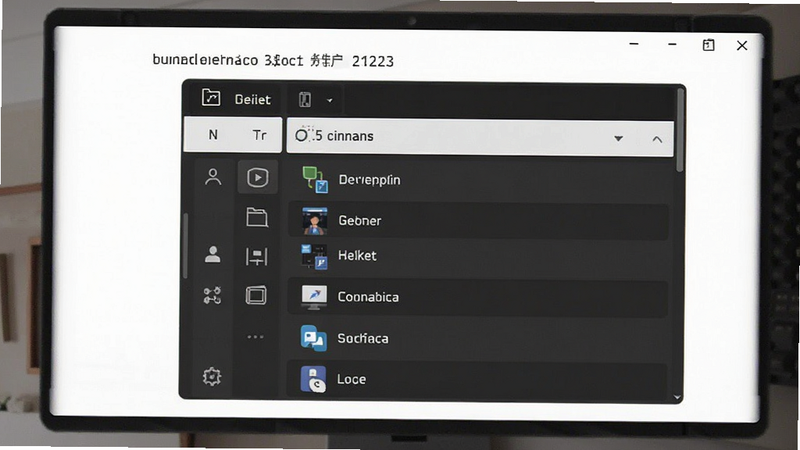
Task: Open the folder icon in sidebar
Action: click(257, 217)
